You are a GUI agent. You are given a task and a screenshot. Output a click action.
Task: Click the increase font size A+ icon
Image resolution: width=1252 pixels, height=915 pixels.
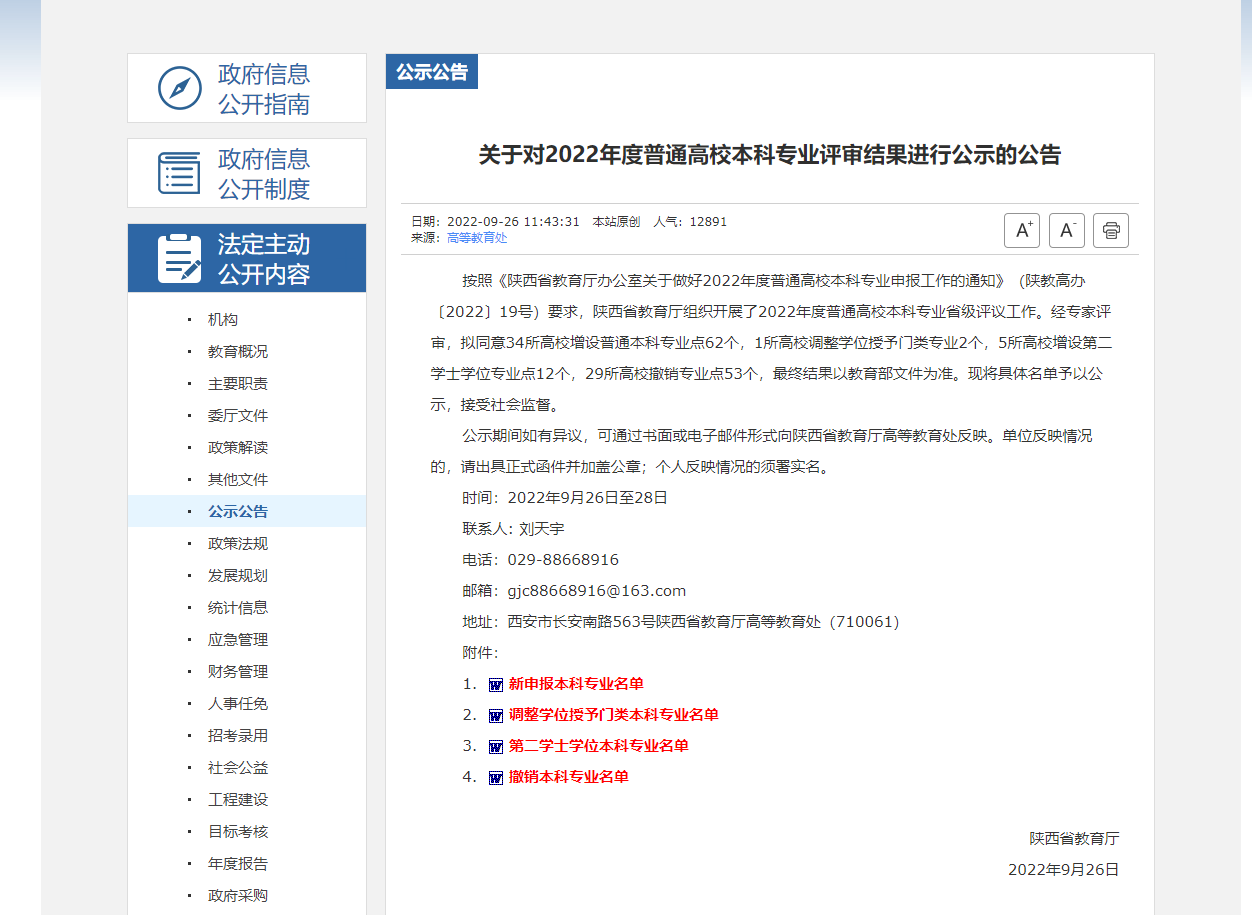(1022, 230)
